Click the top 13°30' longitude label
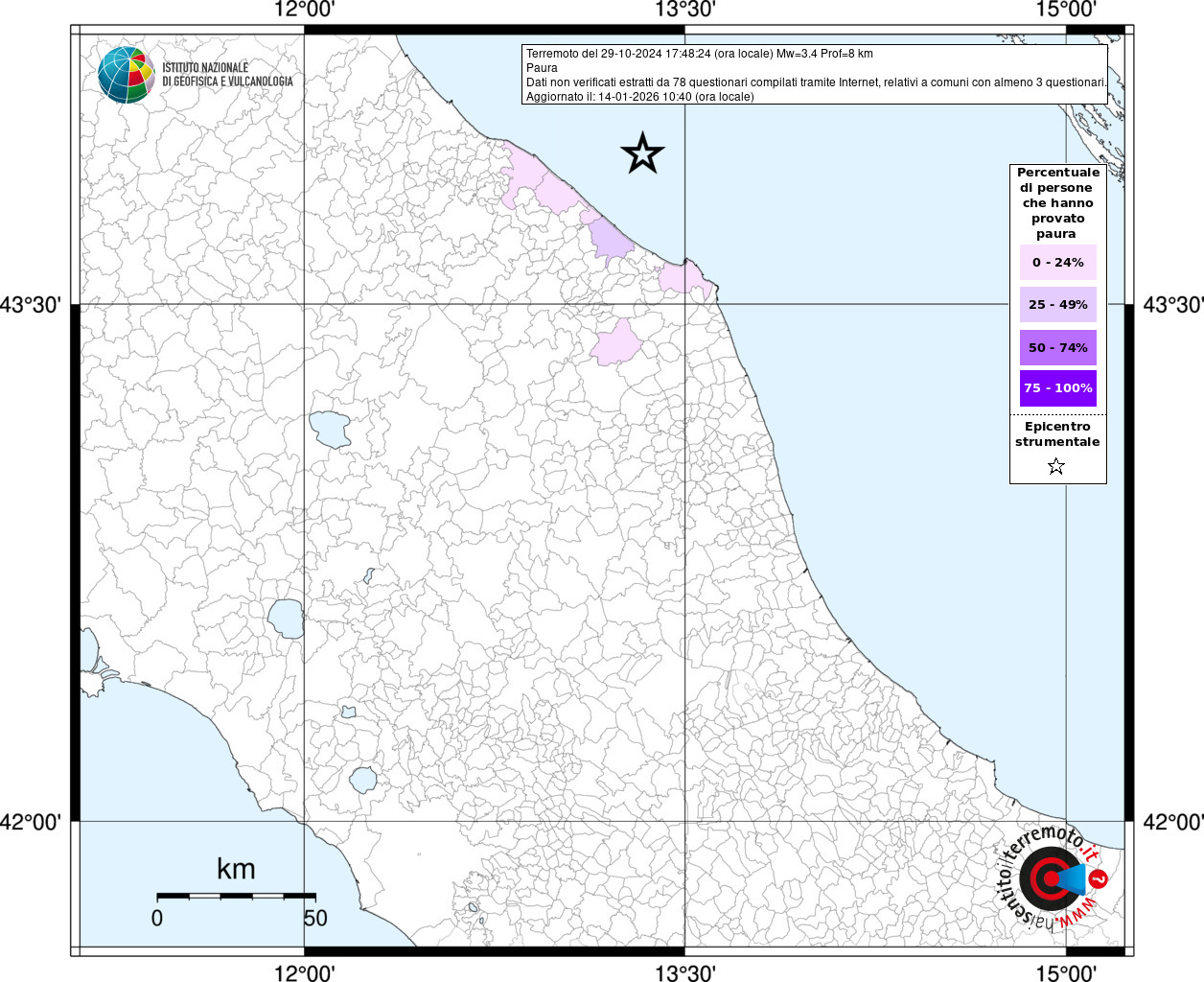The width and height of the screenshot is (1204, 982). pyautogui.click(x=685, y=10)
